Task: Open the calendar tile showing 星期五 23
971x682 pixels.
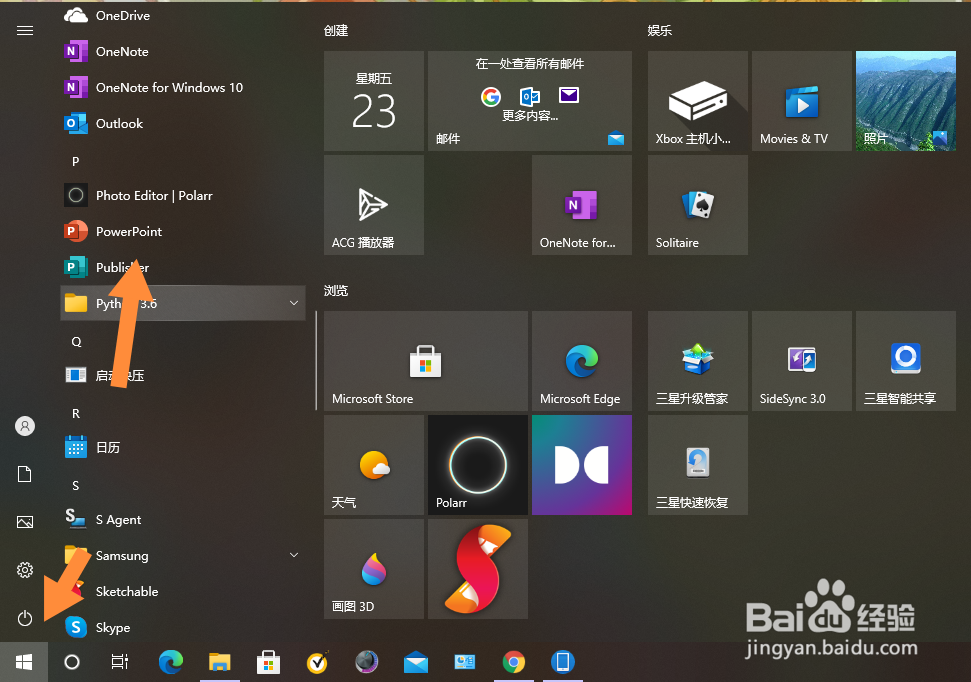Action: coord(374,101)
